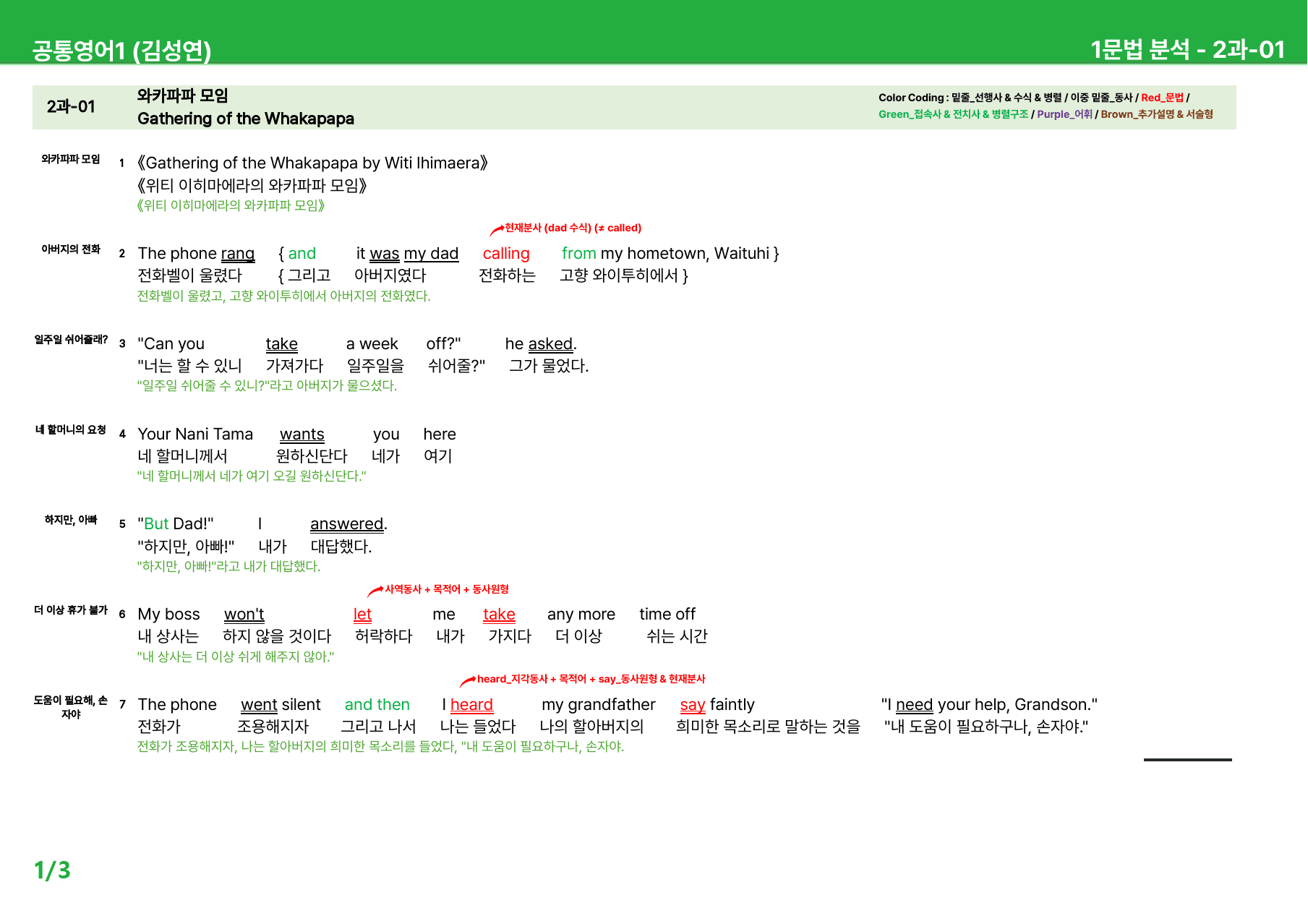Click the Green_접속사 legend entry

910,114
